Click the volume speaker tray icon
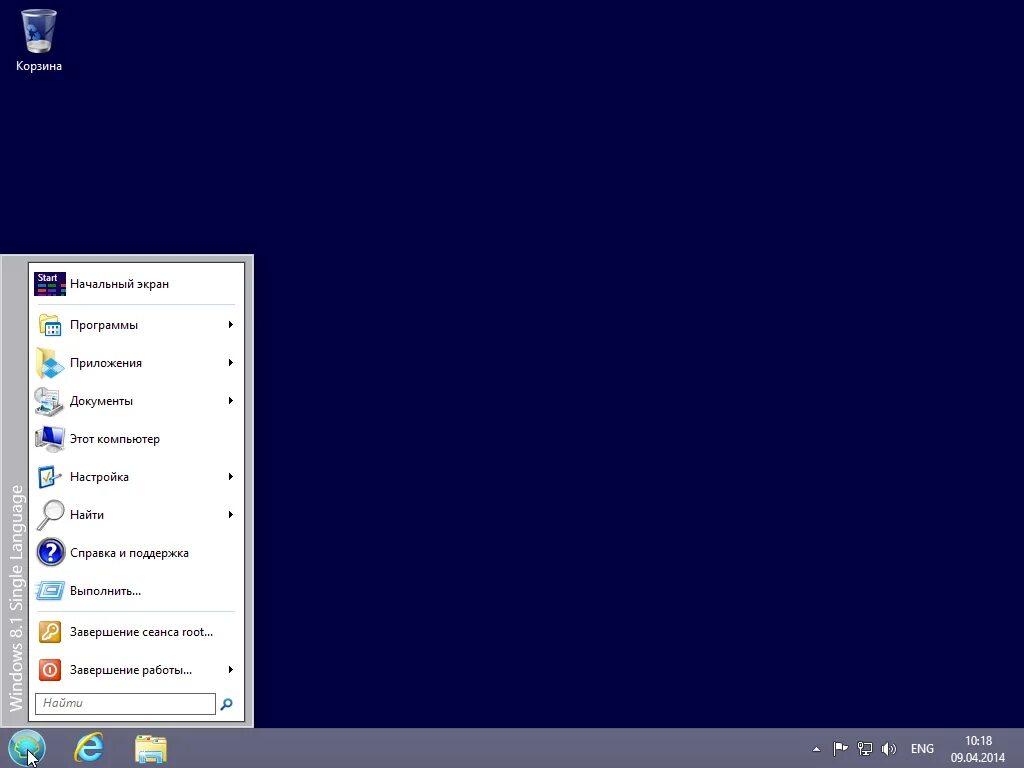1024x768 pixels. click(x=888, y=748)
